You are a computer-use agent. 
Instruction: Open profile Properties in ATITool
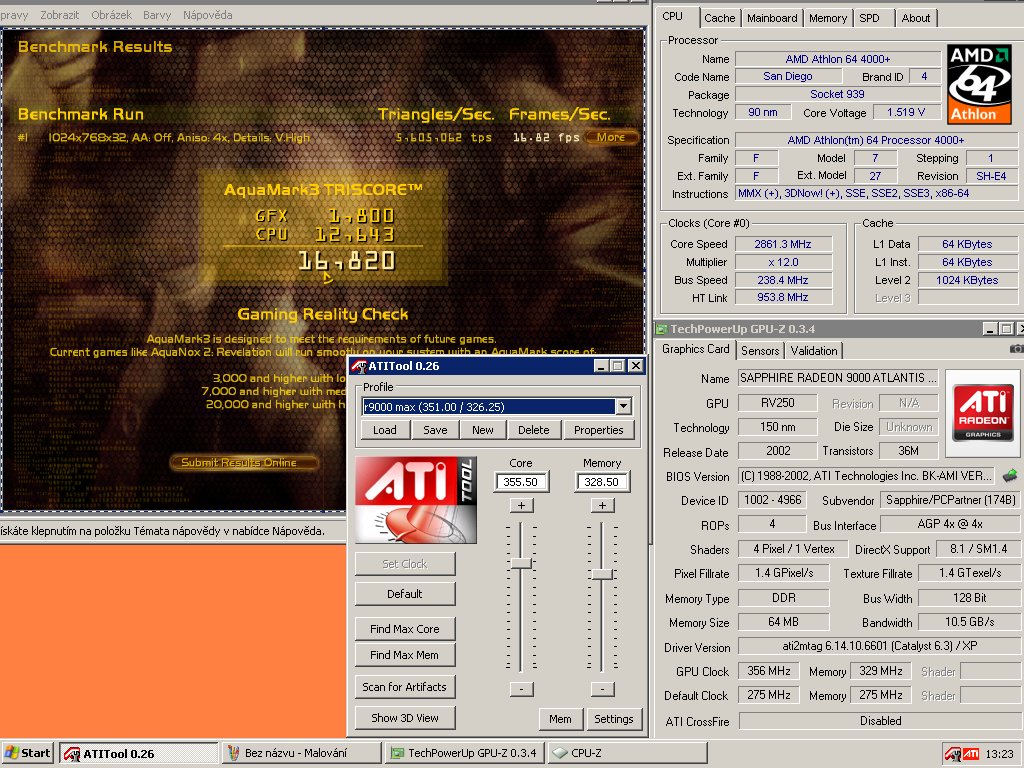[598, 430]
